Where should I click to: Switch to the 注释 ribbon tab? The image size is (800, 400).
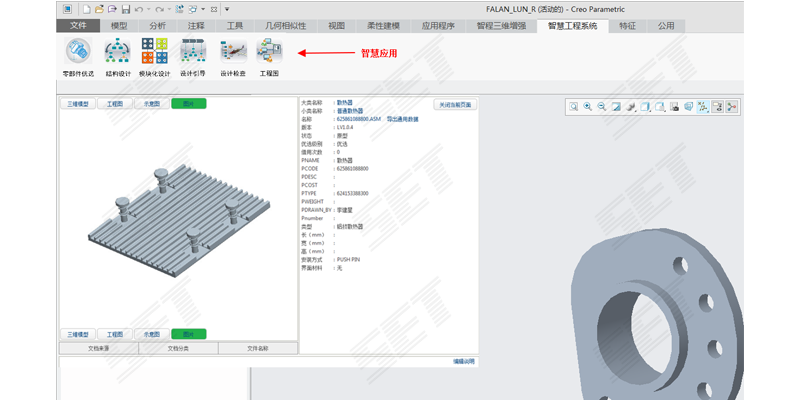coord(196,26)
